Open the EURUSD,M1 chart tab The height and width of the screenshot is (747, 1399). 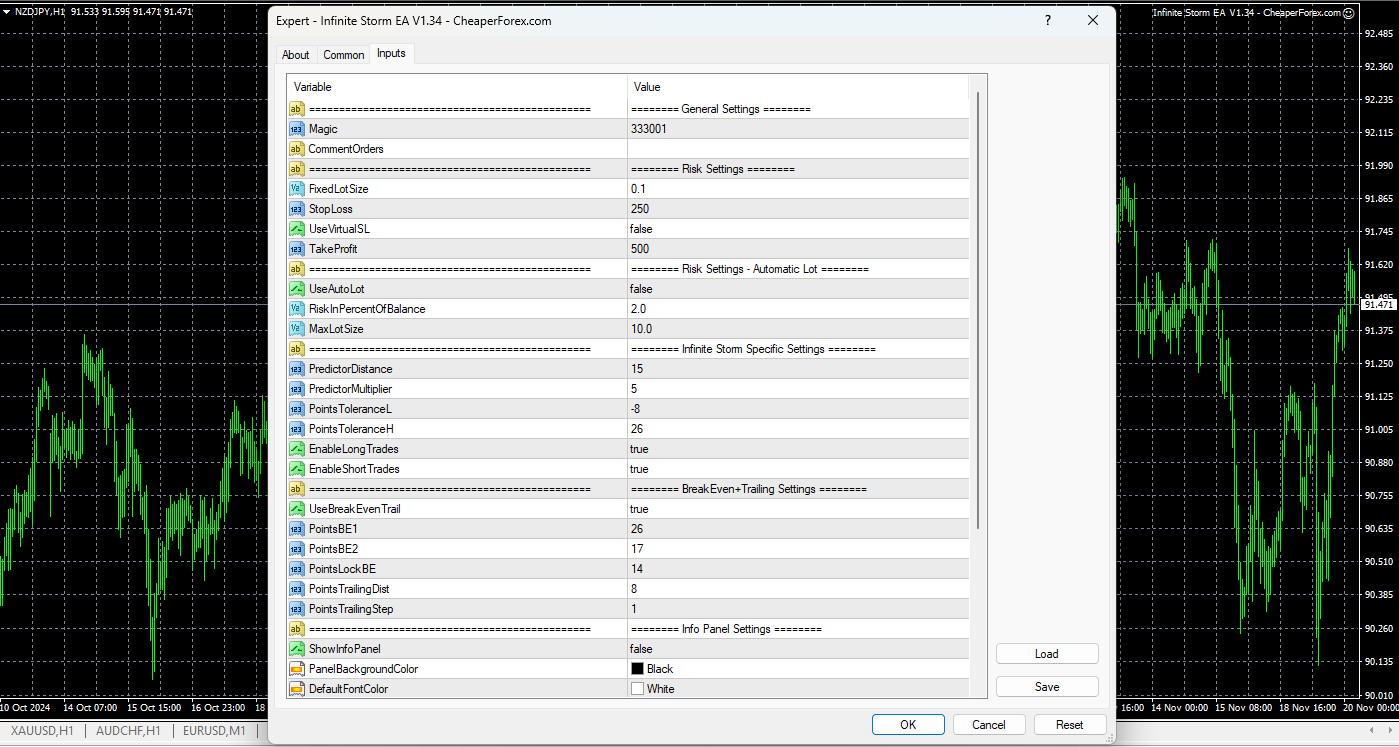(x=214, y=731)
